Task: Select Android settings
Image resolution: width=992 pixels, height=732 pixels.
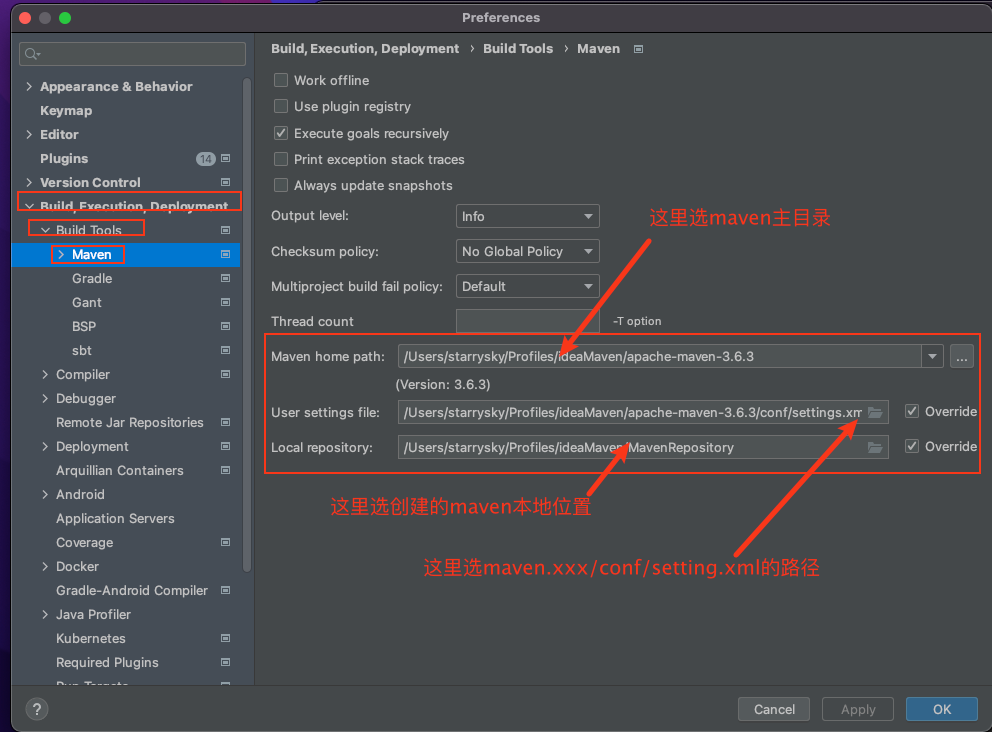Action: click(x=80, y=494)
